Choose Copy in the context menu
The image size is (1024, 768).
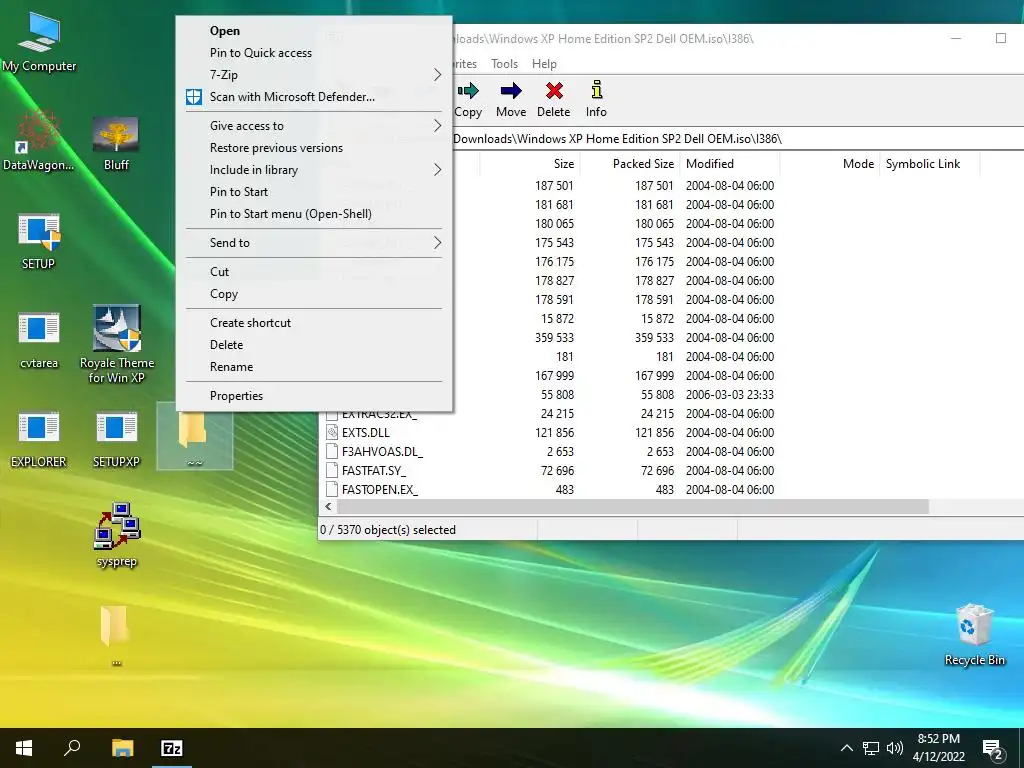pyautogui.click(x=314, y=294)
